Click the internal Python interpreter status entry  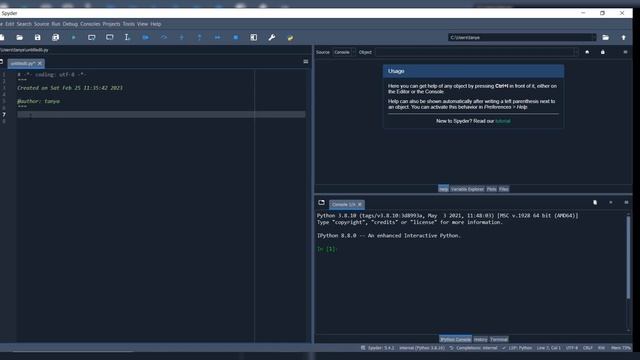[x=422, y=348]
